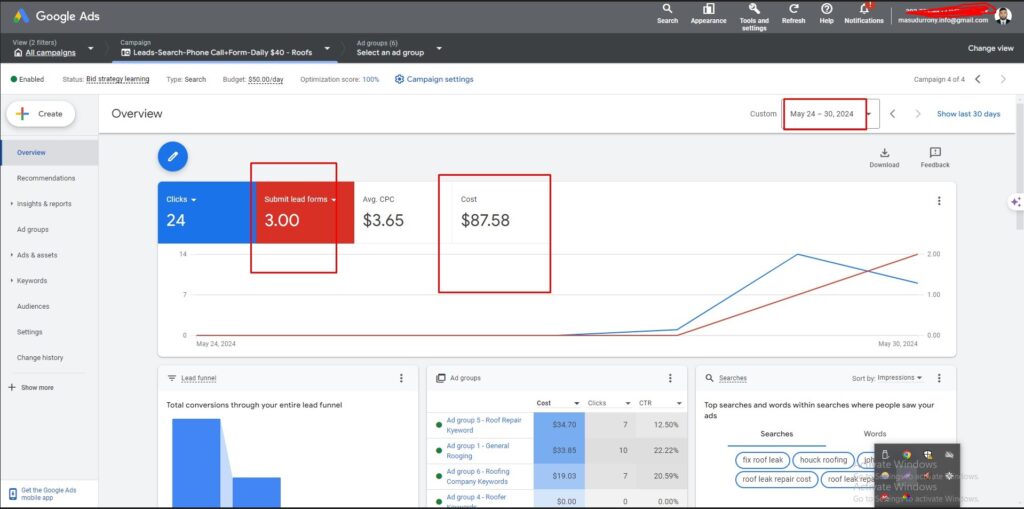
Task: Expand the Submit lead forms metric dropdown
Action: click(x=334, y=200)
